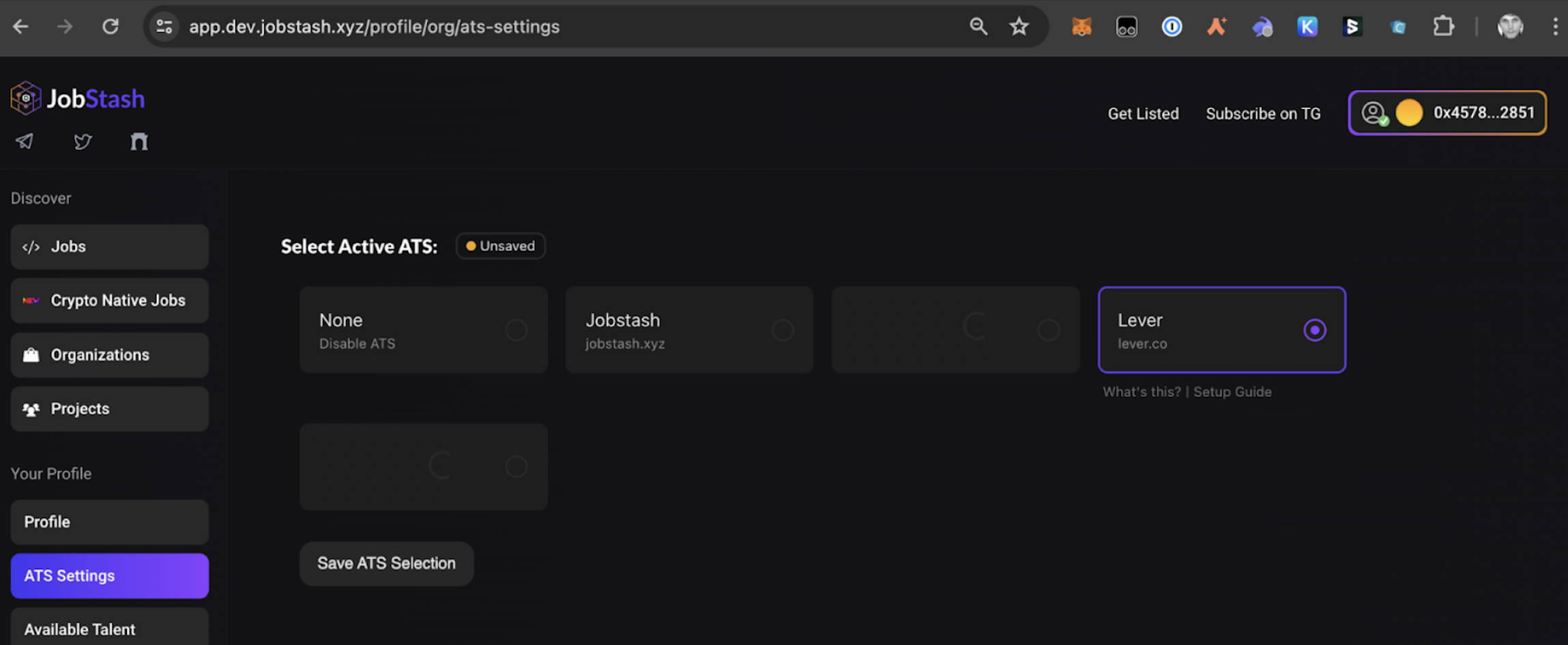The width and height of the screenshot is (1568, 645).
Task: Click the code brackets icon beside Jobs
Action: [x=31, y=247]
